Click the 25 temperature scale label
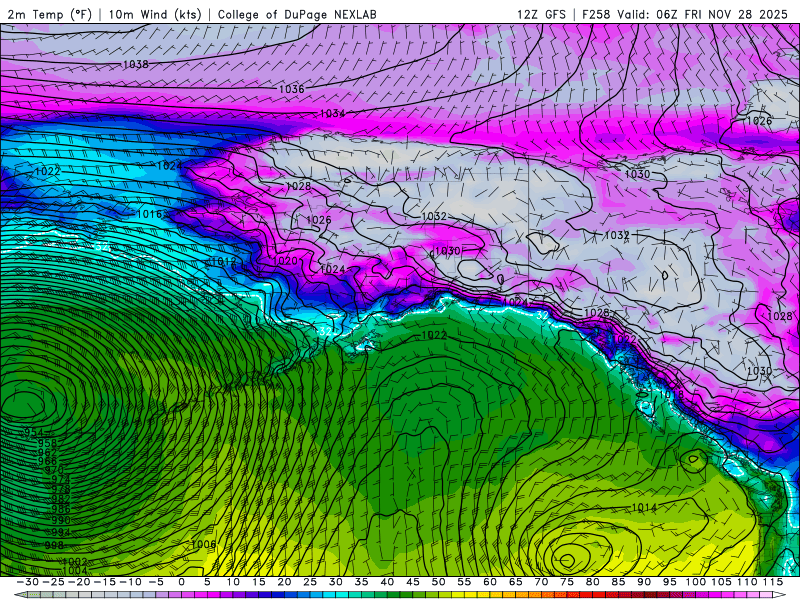800x600 pixels. point(310,582)
